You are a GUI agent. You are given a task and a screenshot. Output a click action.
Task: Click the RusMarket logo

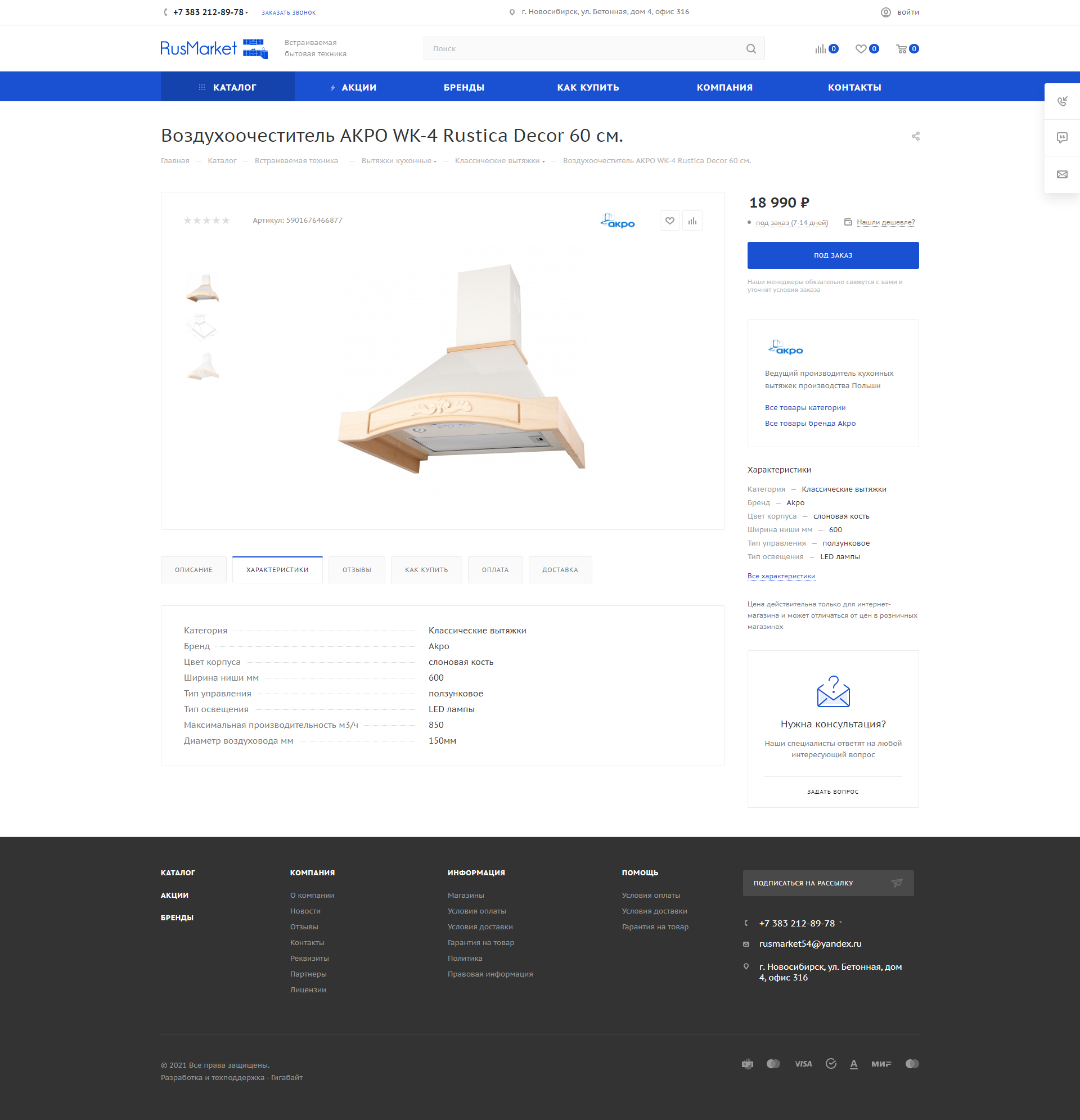click(214, 48)
